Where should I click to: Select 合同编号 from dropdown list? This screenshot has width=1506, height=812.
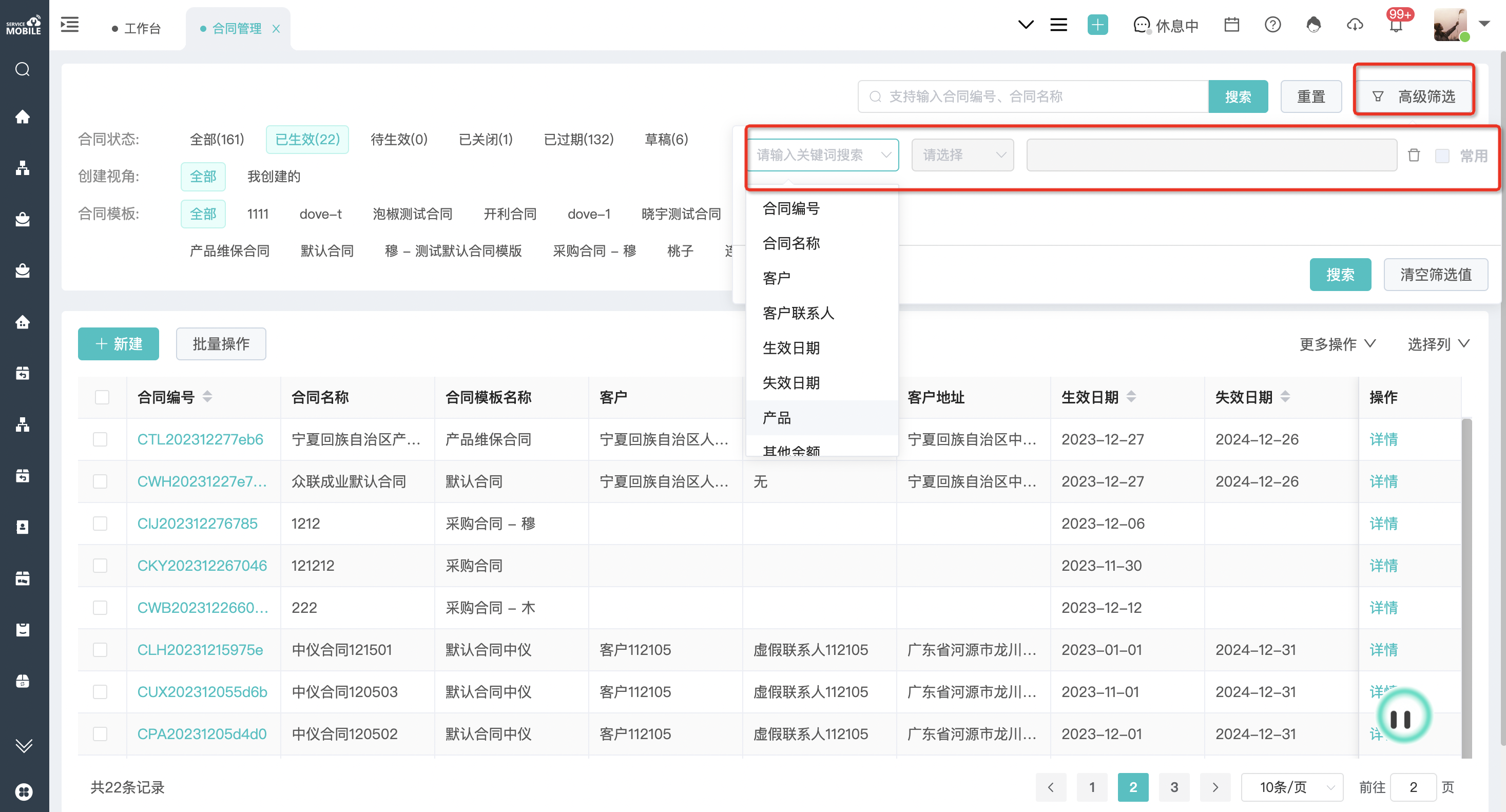822,208
